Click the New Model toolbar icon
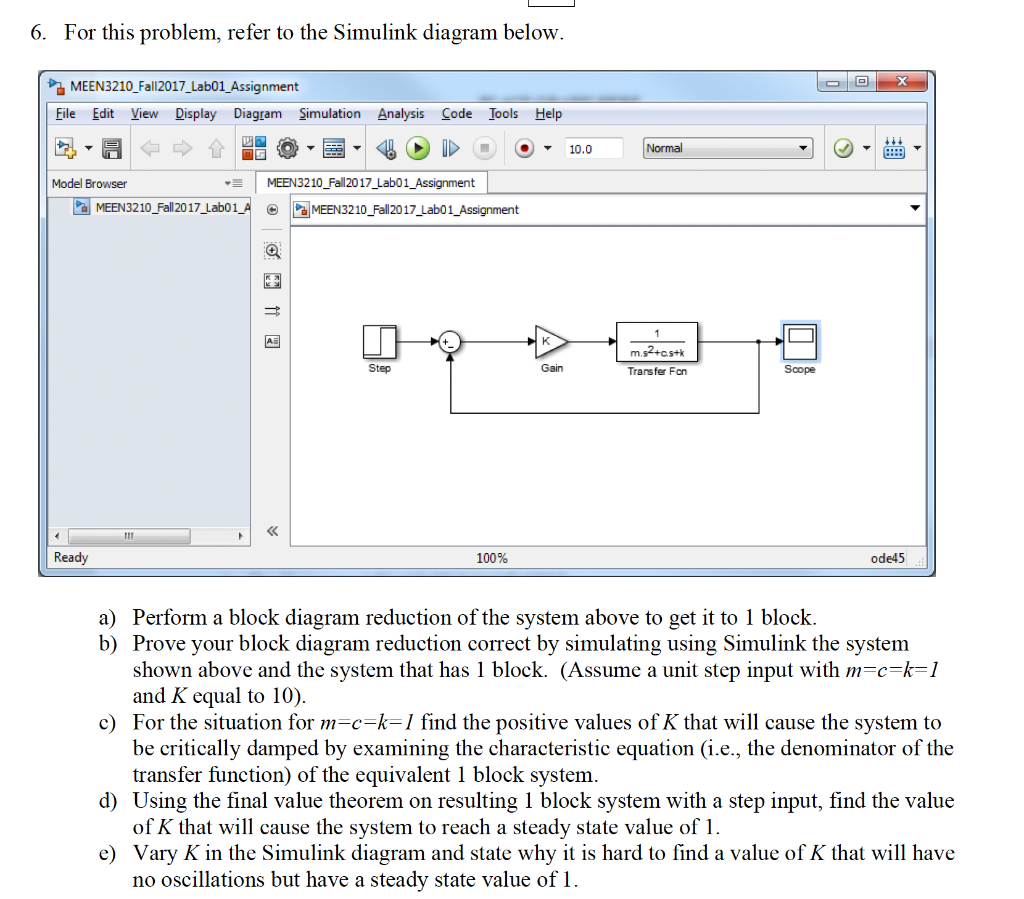The height and width of the screenshot is (899, 1024). pyautogui.click(x=65, y=148)
